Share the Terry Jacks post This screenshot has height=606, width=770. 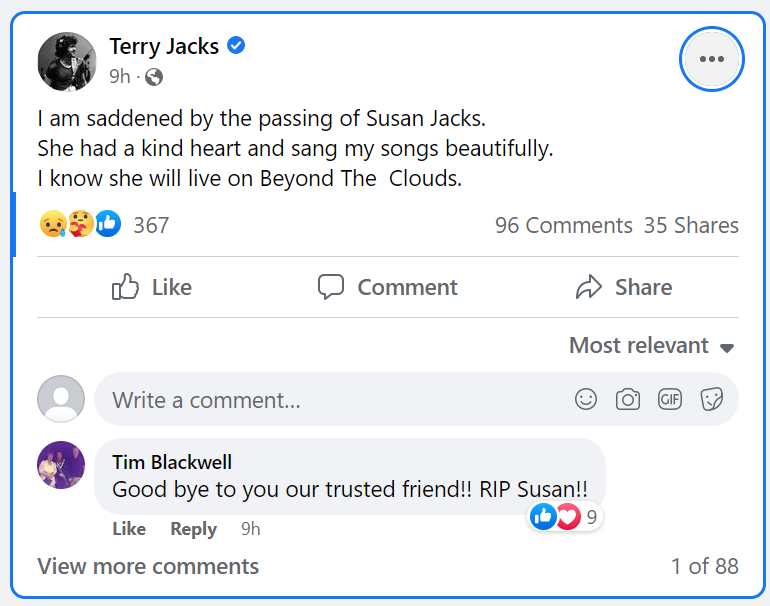[624, 287]
